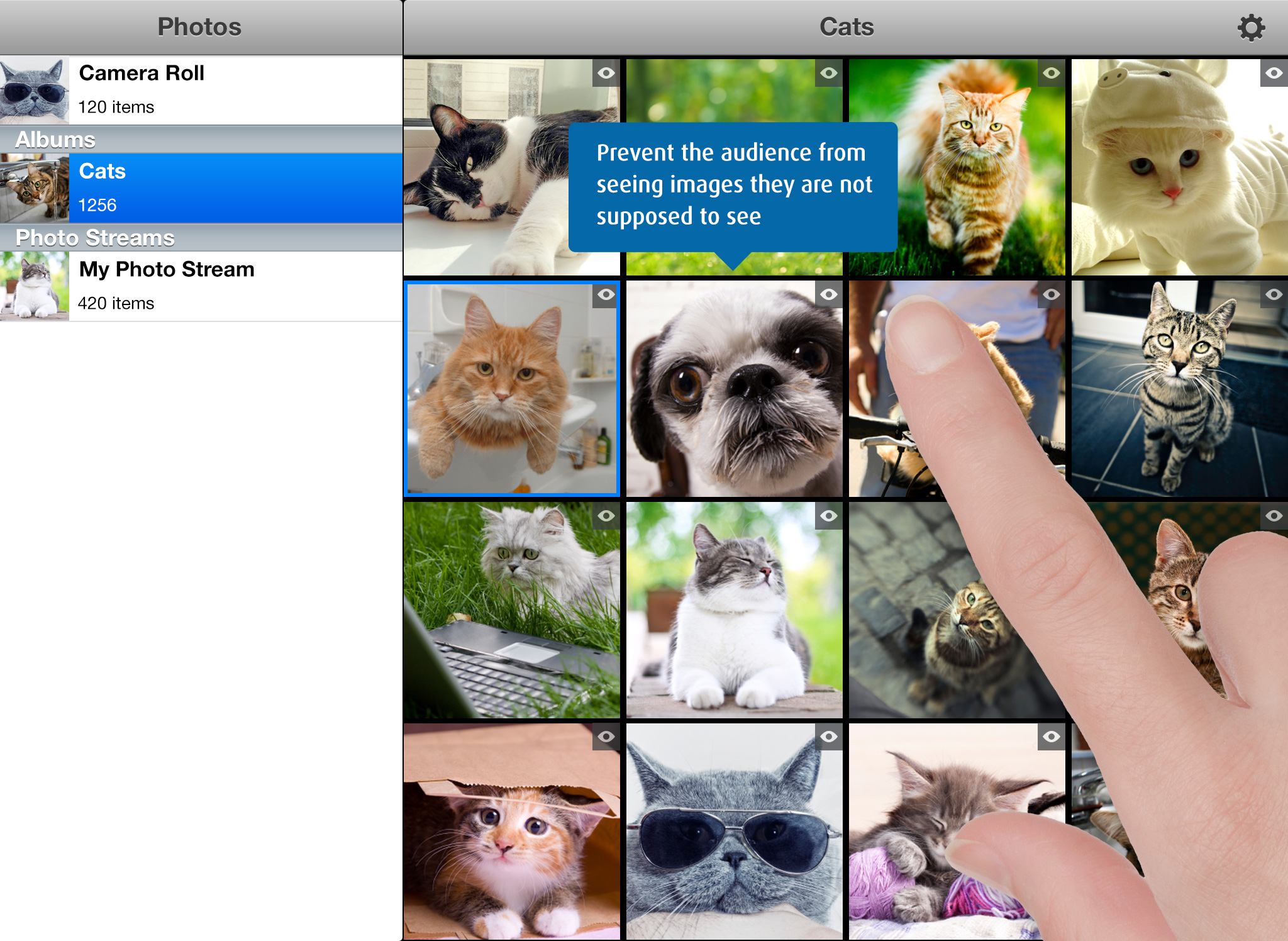Toggle eye icon on orange tabby walking in grass

[1052, 73]
